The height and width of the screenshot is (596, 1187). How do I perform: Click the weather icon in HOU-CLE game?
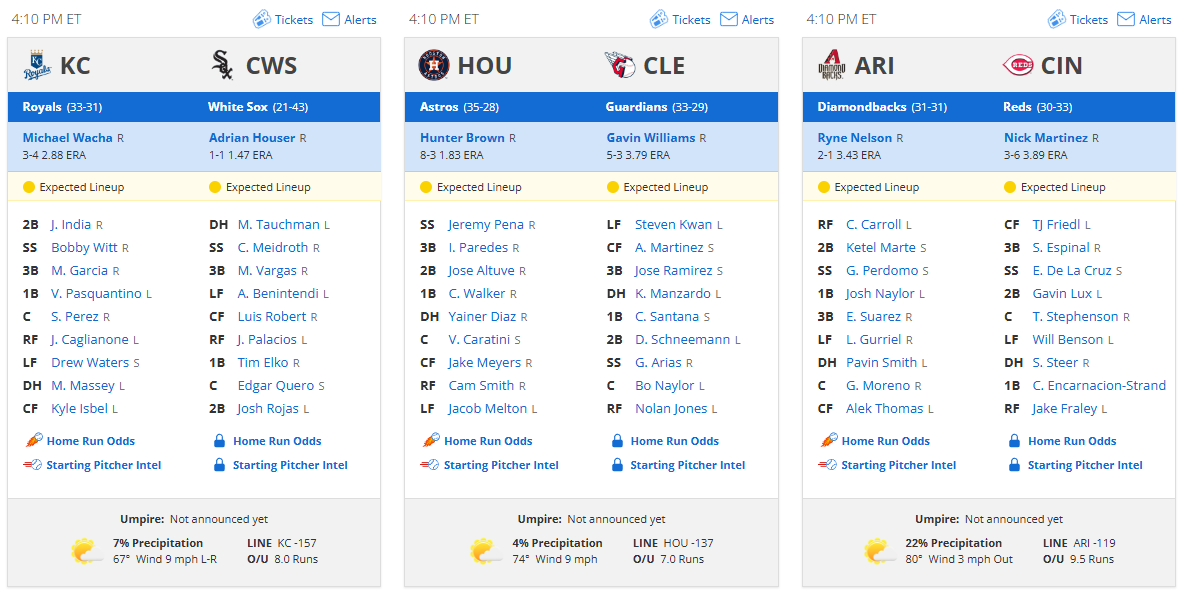point(485,551)
